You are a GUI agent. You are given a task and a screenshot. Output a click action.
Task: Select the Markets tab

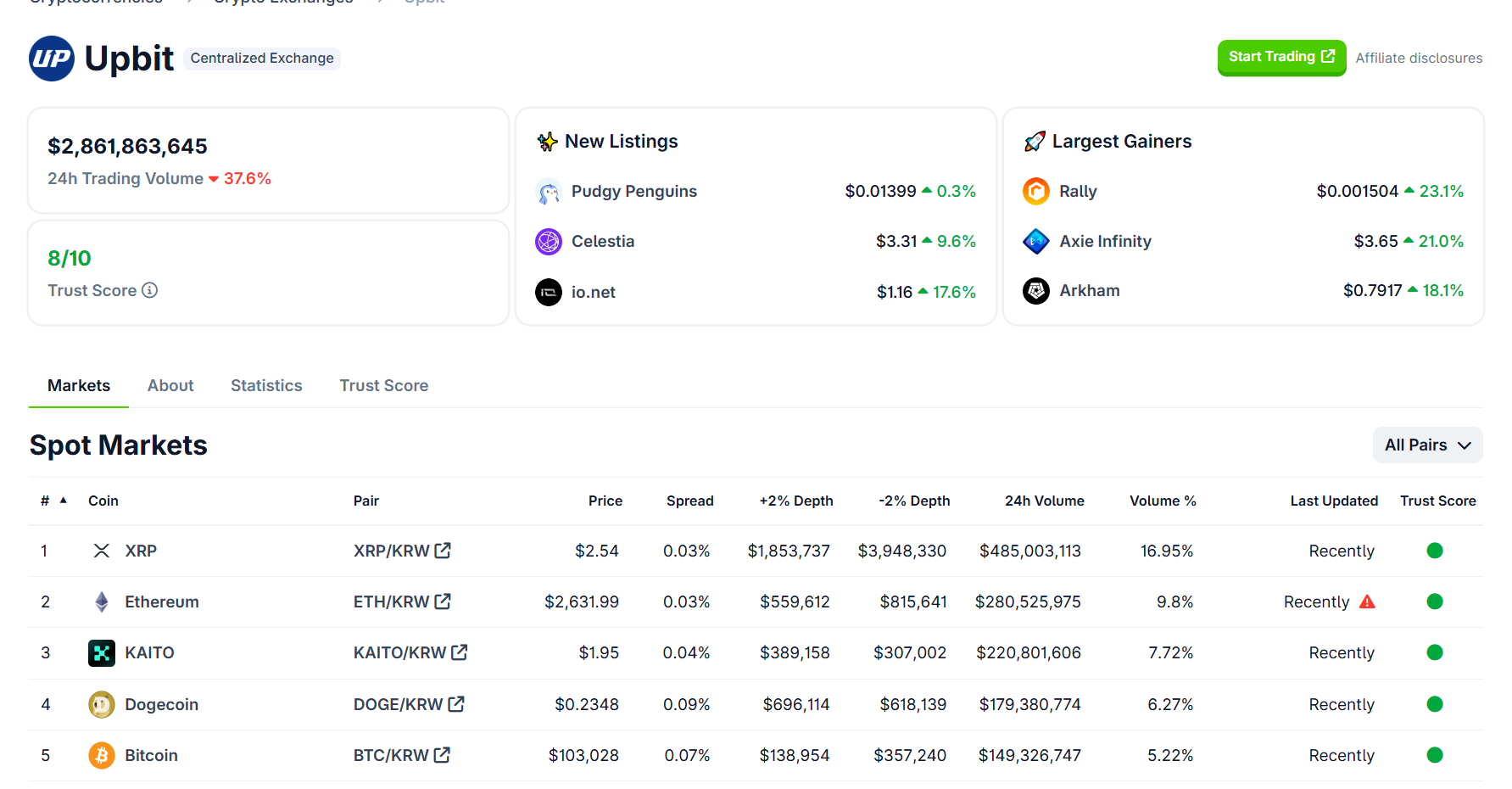(79, 386)
